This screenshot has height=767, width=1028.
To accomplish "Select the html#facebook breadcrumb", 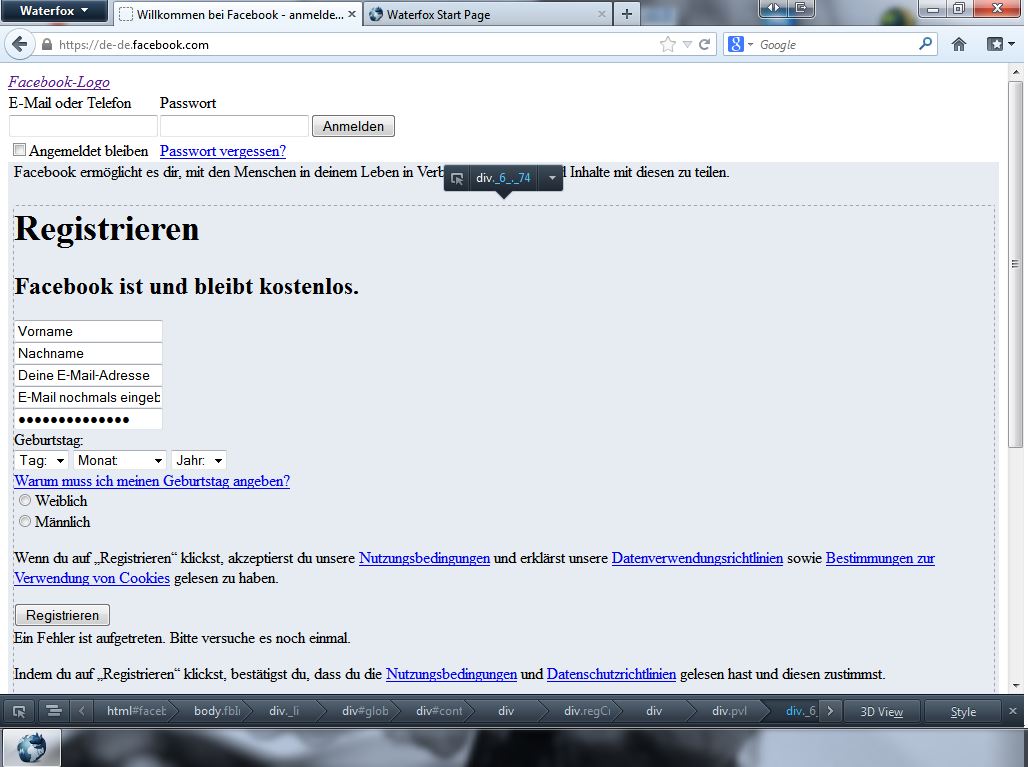I will pyautogui.click(x=136, y=711).
